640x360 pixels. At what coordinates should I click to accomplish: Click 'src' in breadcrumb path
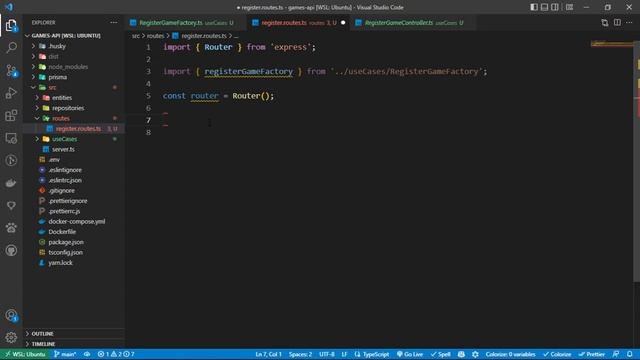tap(136, 36)
